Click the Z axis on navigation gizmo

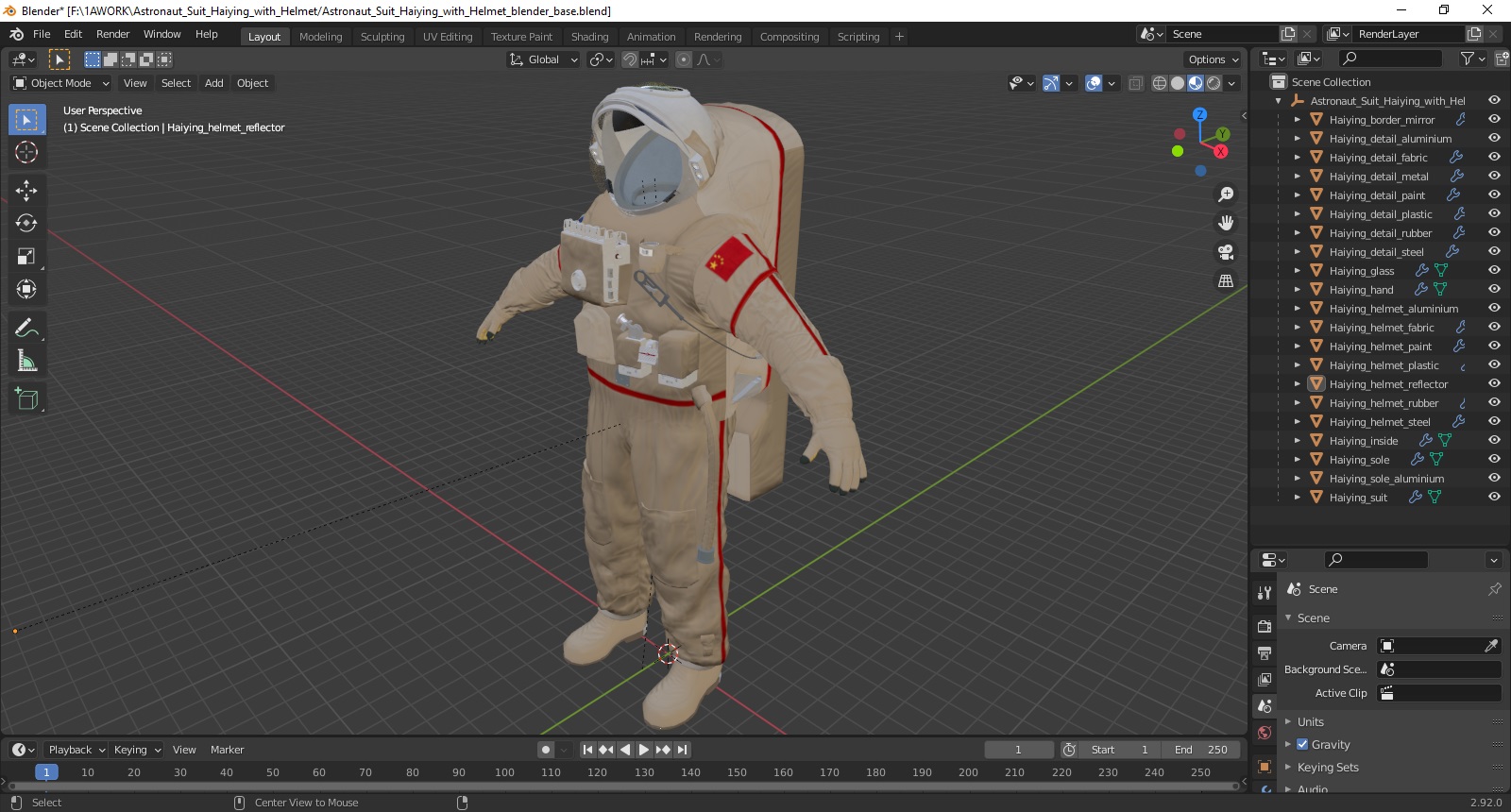pos(1199,114)
